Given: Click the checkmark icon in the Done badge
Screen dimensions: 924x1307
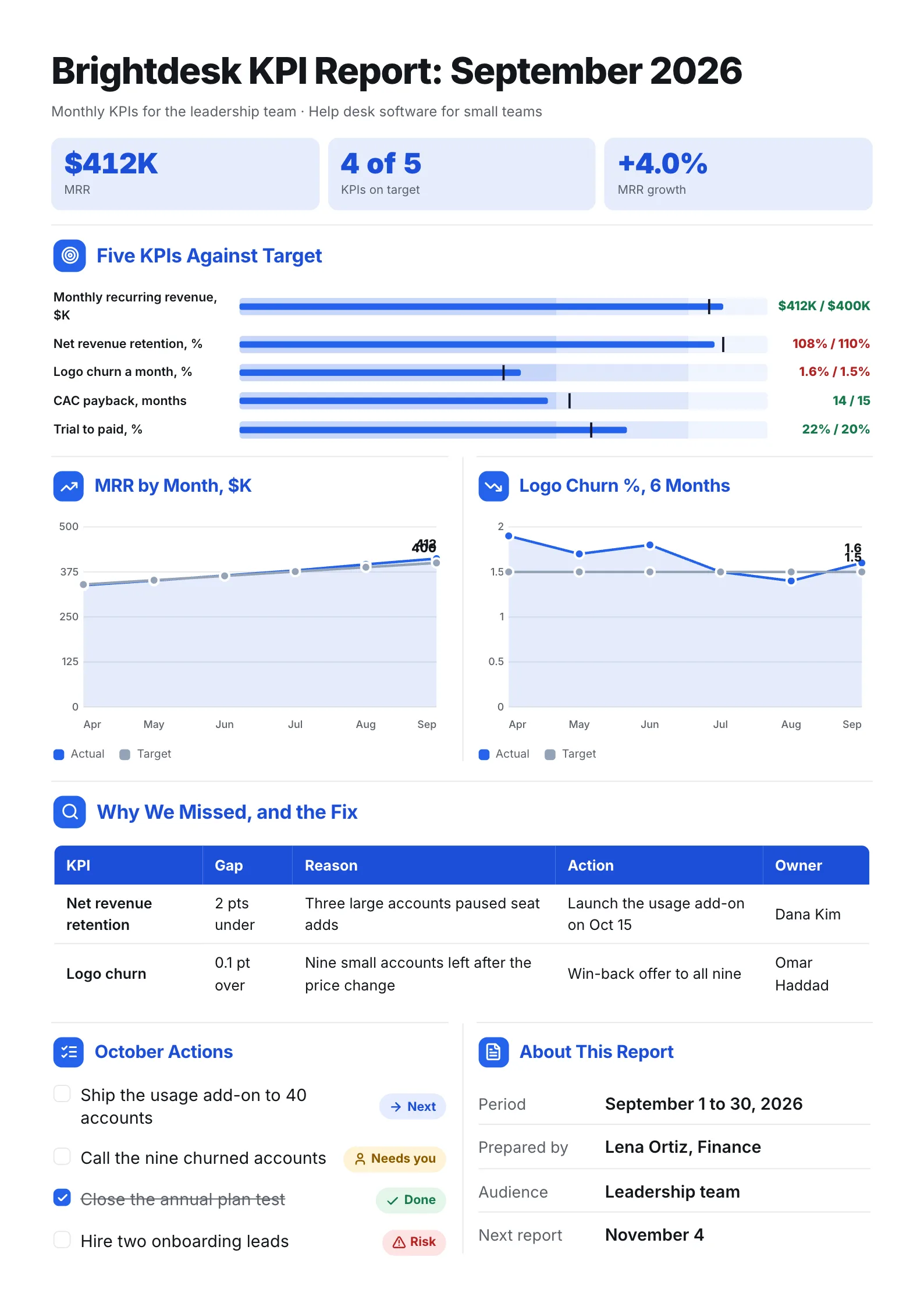Looking at the screenshot, I should [393, 1201].
